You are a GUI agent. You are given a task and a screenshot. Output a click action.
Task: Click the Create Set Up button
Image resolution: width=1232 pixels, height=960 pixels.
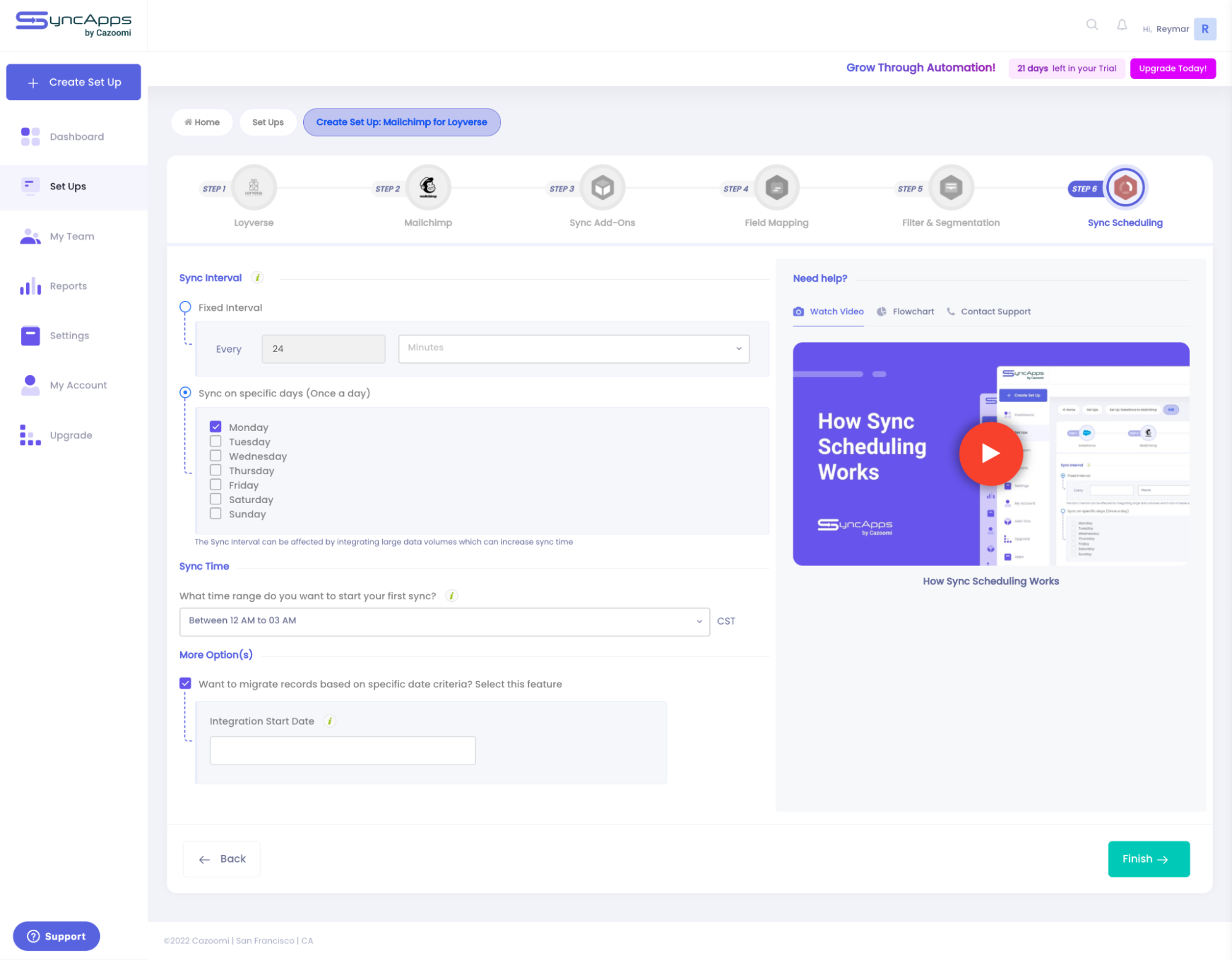[73, 82]
